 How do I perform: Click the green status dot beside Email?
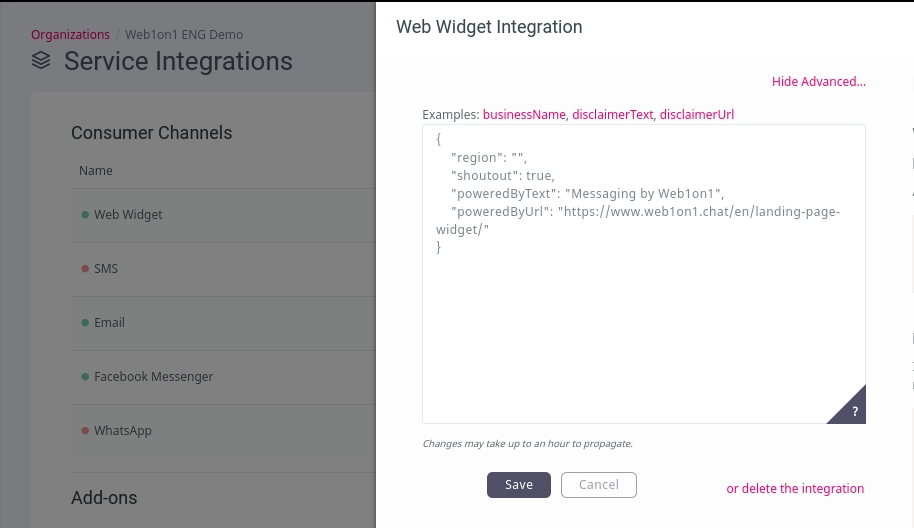85,322
